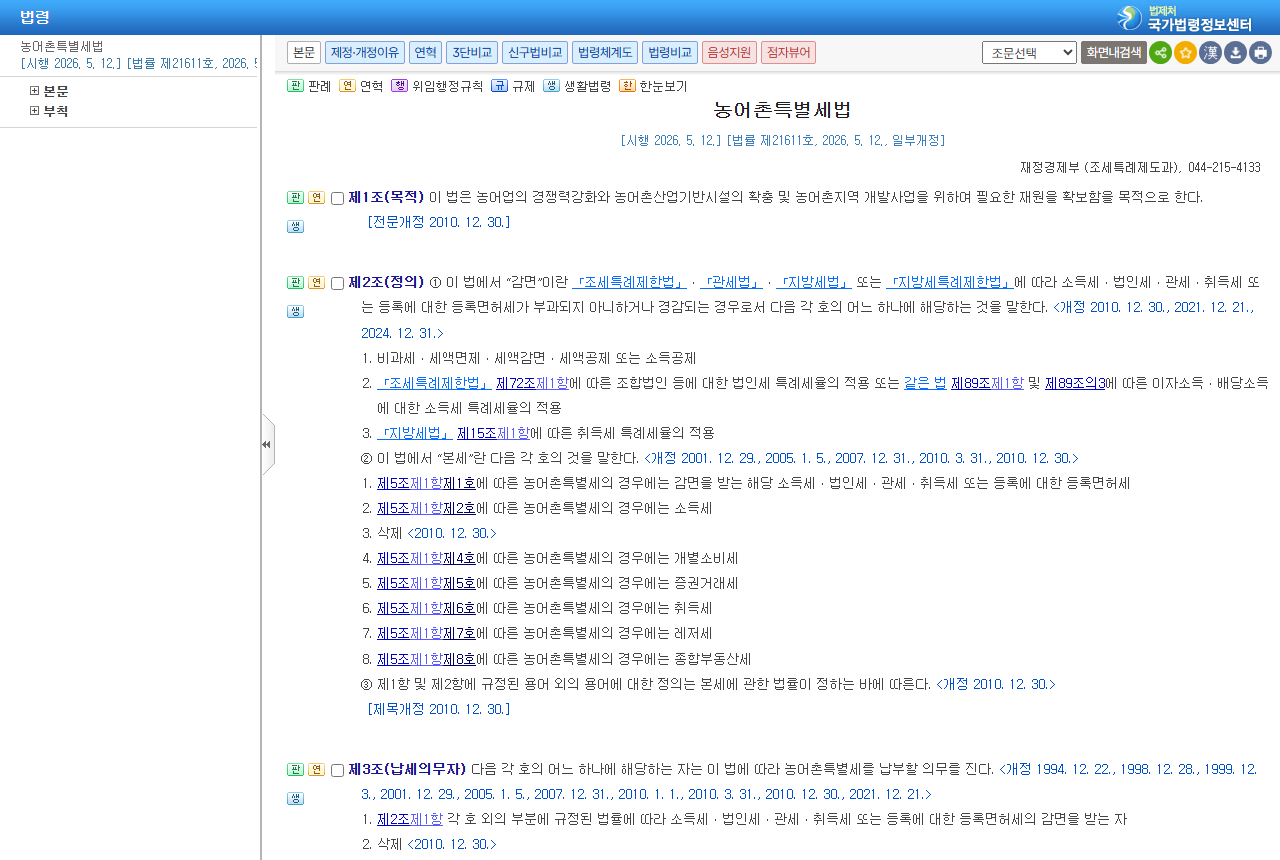This screenshot has width=1280, height=860.
Task: Toggle Hanja display with the 漢 icon
Action: coord(1210,53)
